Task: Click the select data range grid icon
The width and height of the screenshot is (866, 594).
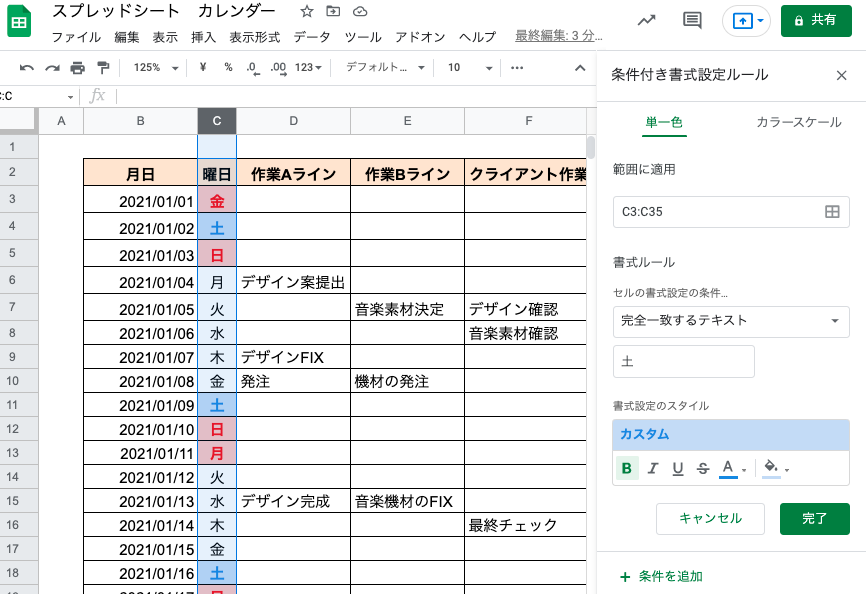Action: 831,212
